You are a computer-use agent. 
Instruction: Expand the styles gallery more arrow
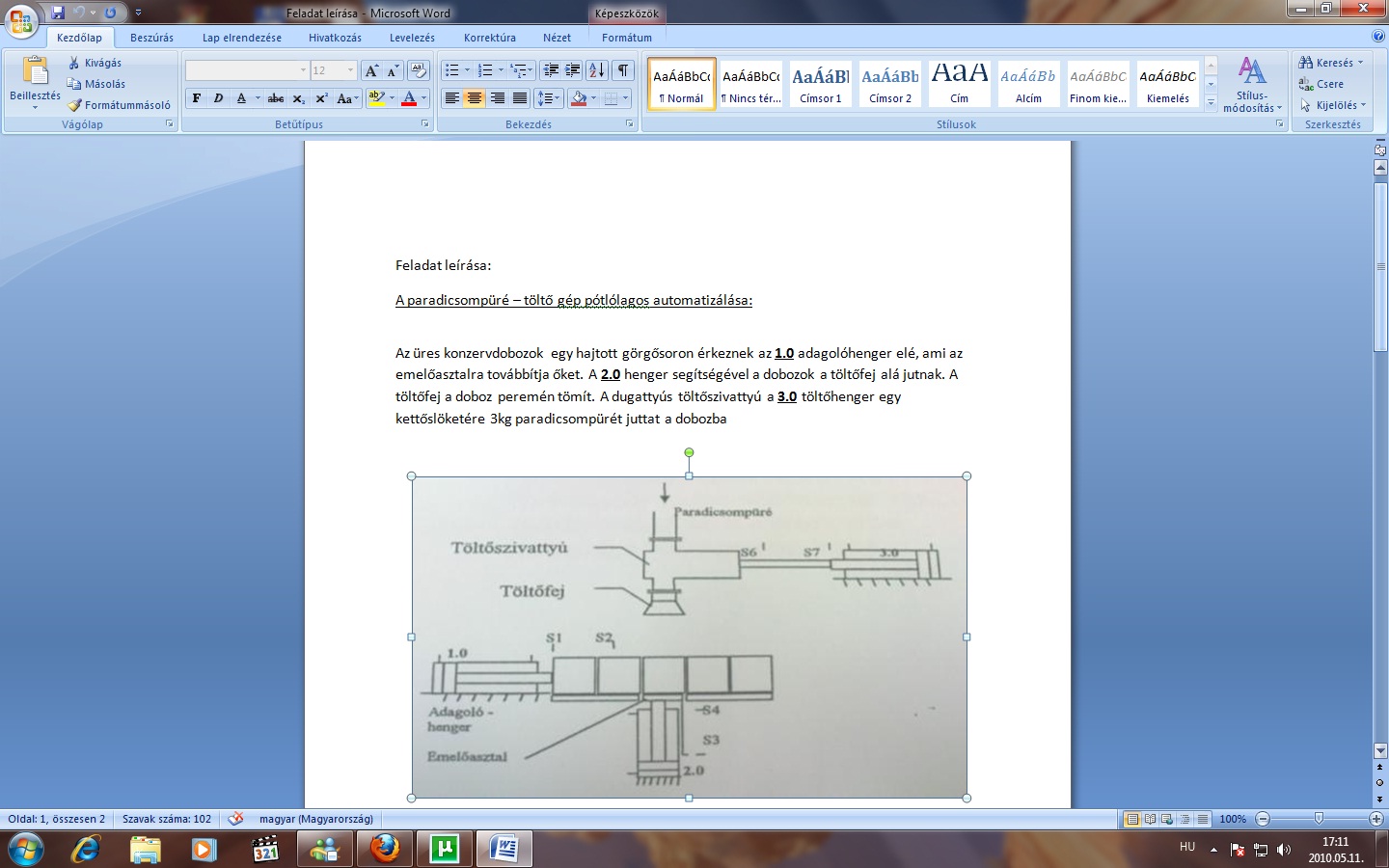pyautogui.click(x=1211, y=101)
